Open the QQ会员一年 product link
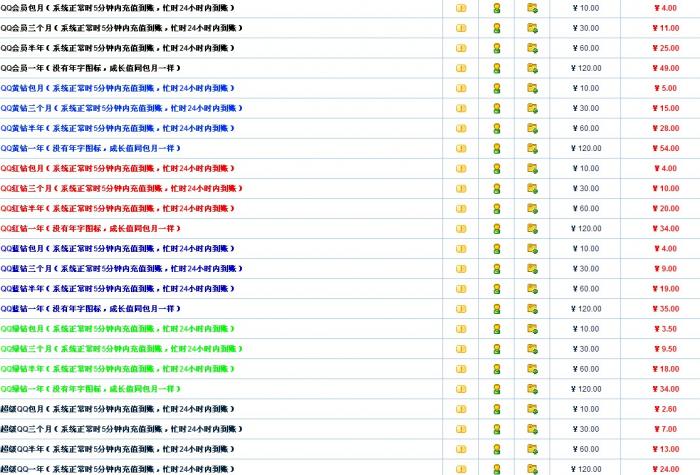This screenshot has width=700, height=475. point(91,68)
